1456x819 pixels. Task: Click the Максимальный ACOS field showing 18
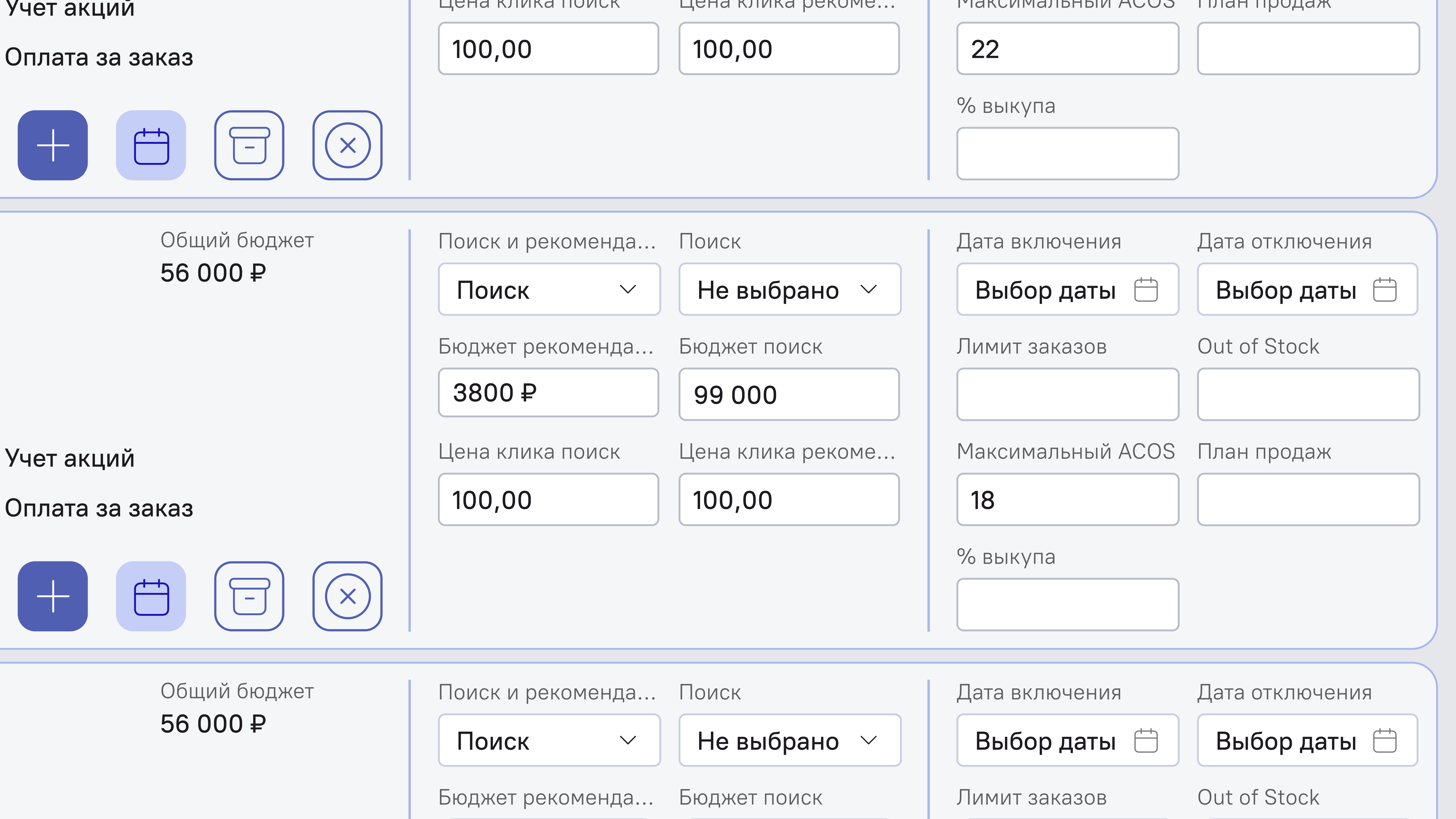point(1067,499)
